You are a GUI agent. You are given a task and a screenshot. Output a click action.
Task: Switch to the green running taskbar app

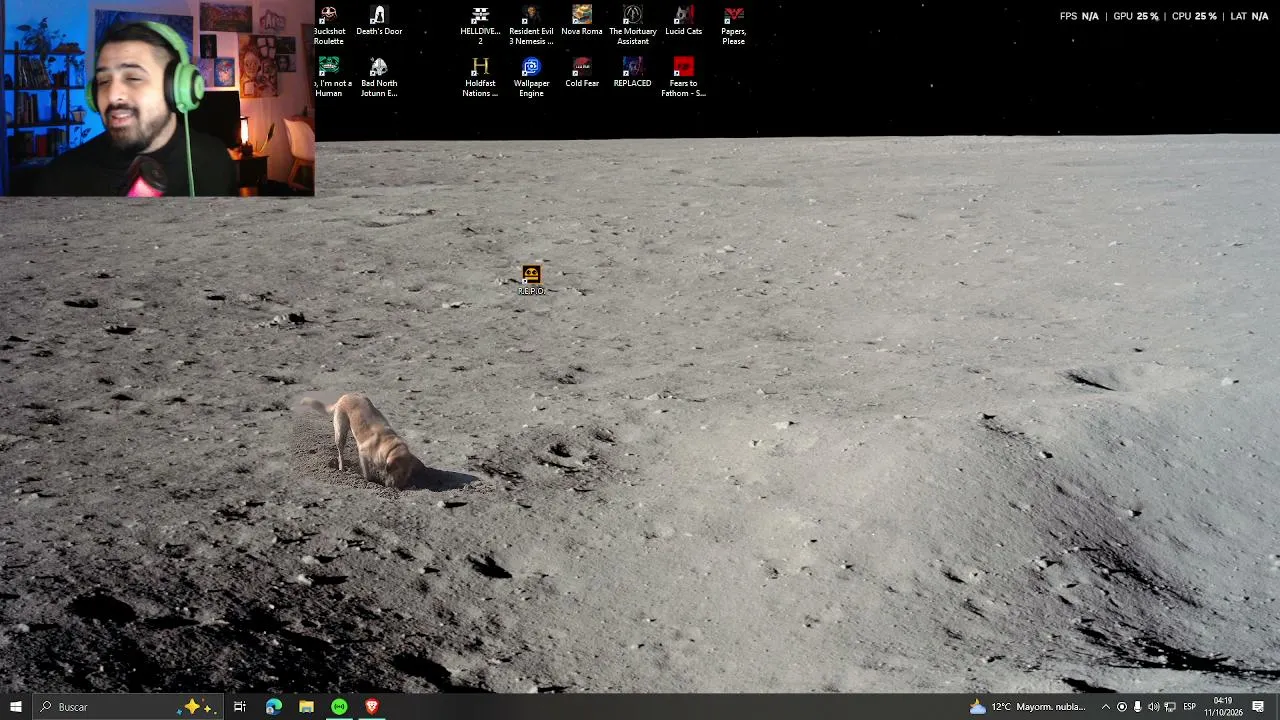[x=339, y=707]
